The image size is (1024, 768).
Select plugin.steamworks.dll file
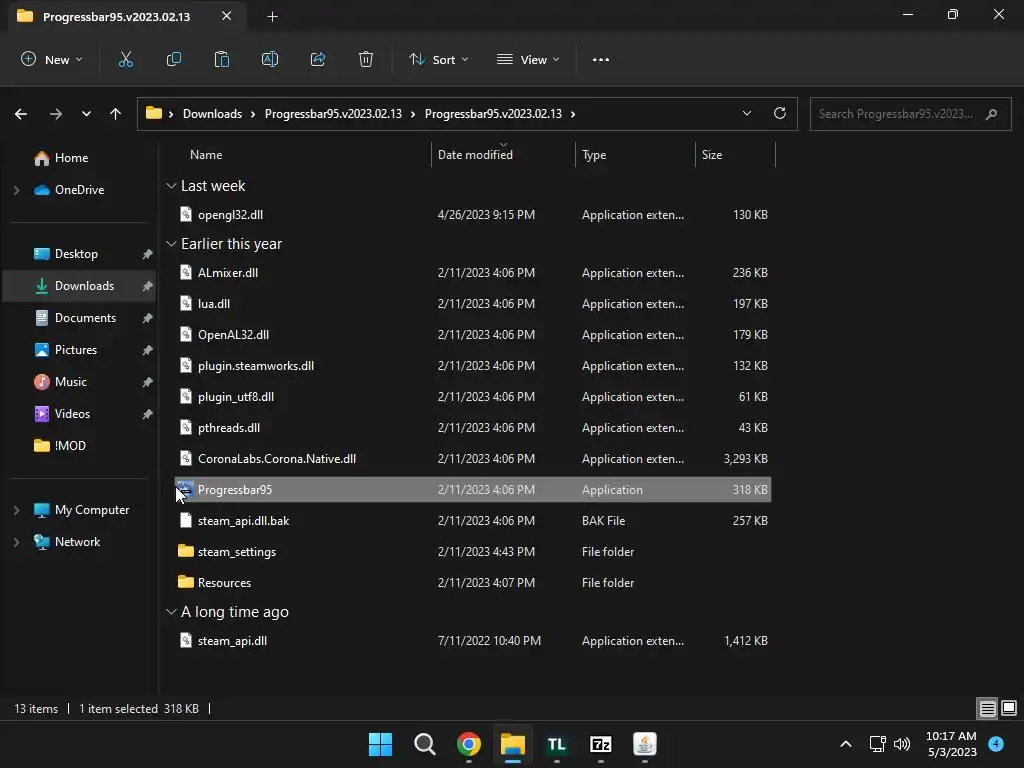[x=473, y=366]
